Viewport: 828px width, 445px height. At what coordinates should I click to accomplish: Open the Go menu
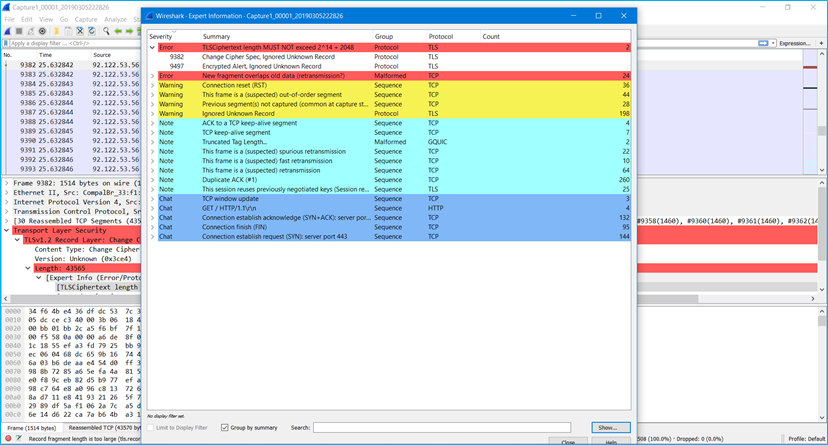pyautogui.click(x=64, y=20)
